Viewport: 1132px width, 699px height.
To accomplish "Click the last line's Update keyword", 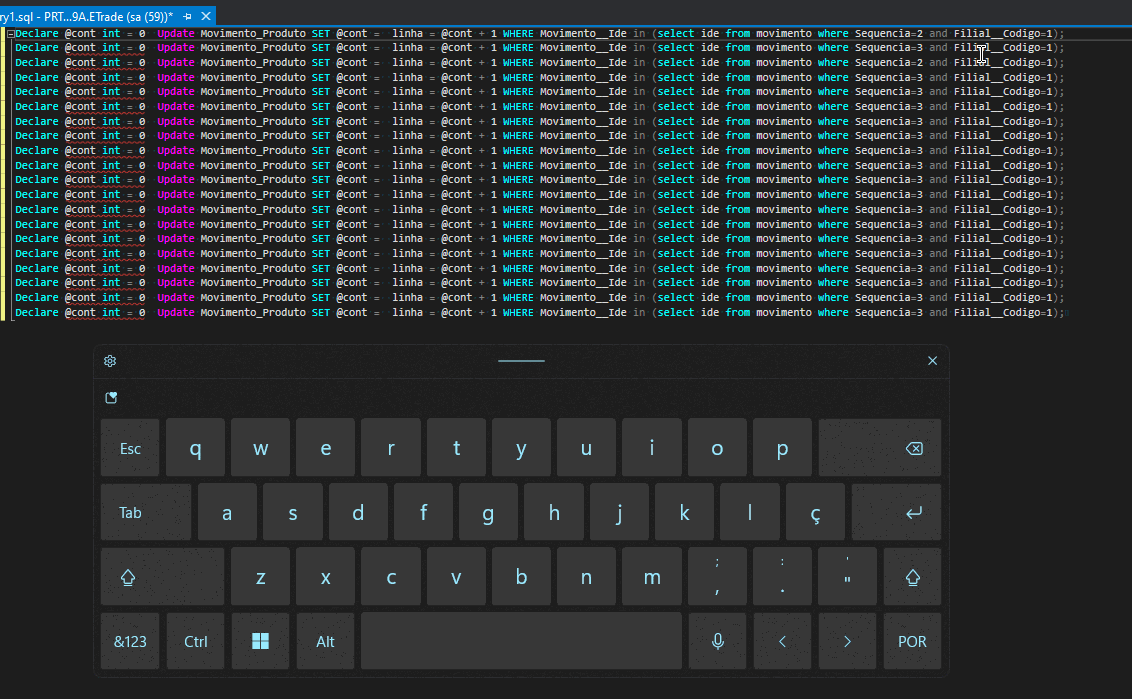I will point(176,313).
